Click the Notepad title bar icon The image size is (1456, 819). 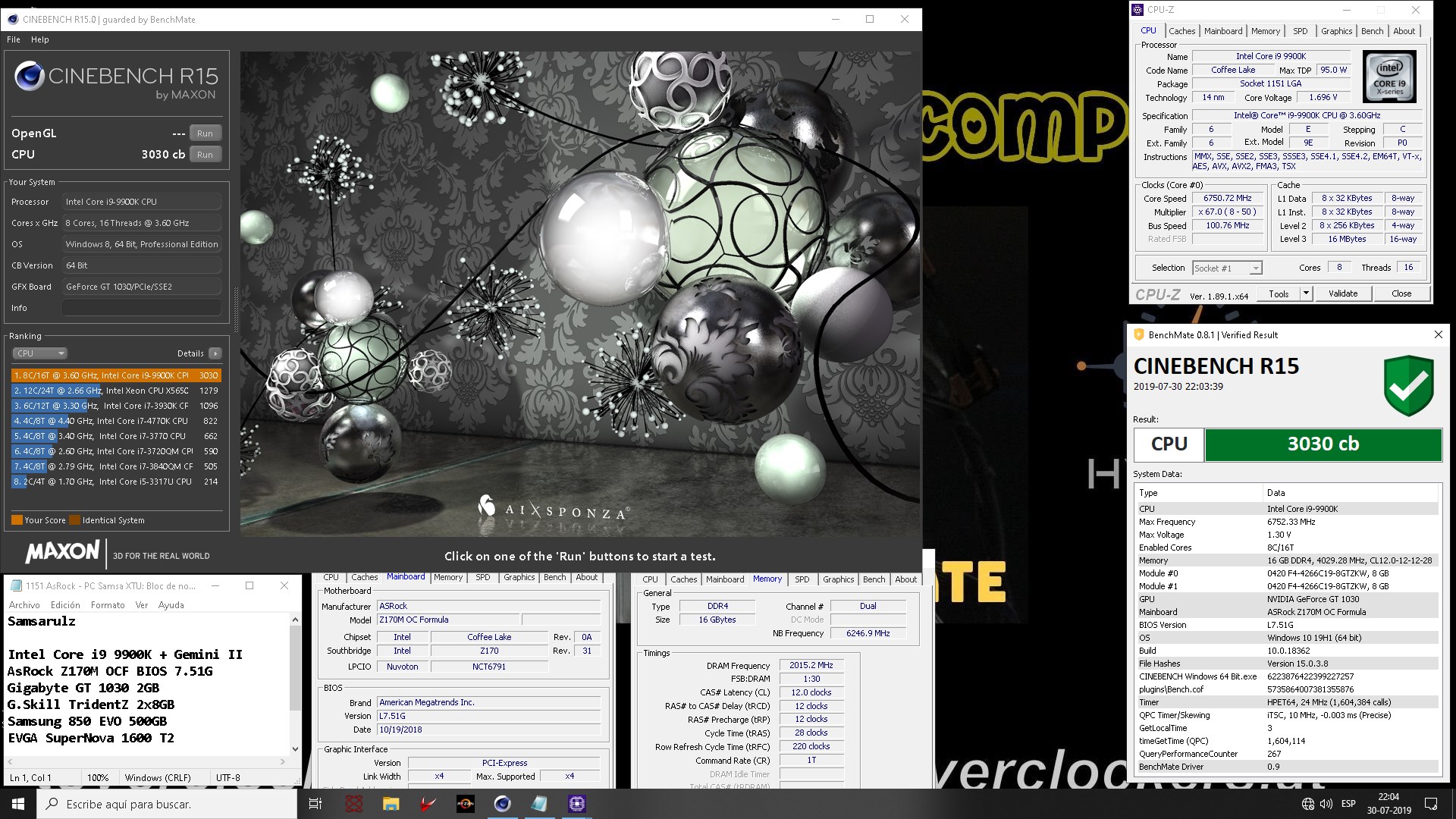pos(15,585)
